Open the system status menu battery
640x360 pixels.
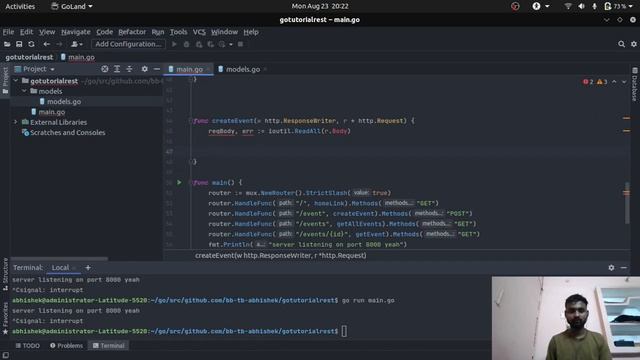coord(618,6)
